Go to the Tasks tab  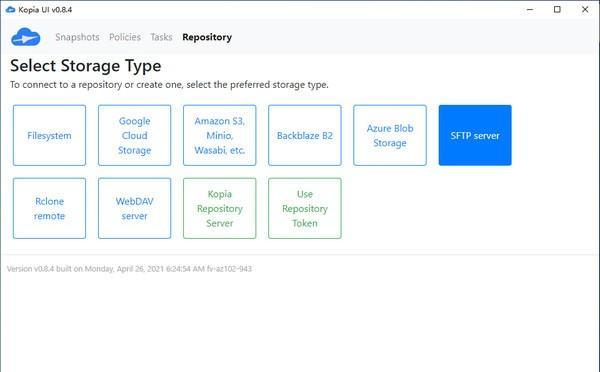coord(161,37)
